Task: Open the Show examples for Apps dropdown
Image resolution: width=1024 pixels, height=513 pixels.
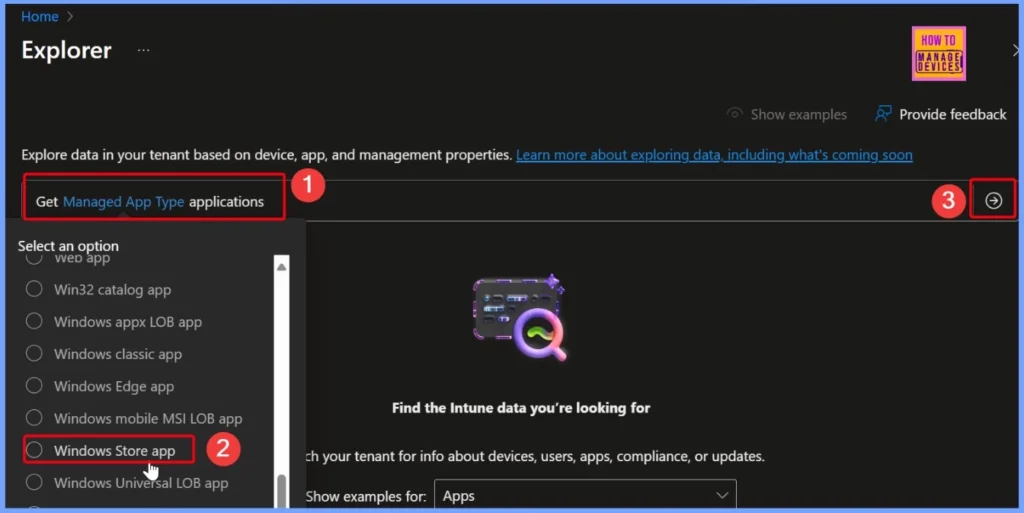Action: tap(585, 495)
